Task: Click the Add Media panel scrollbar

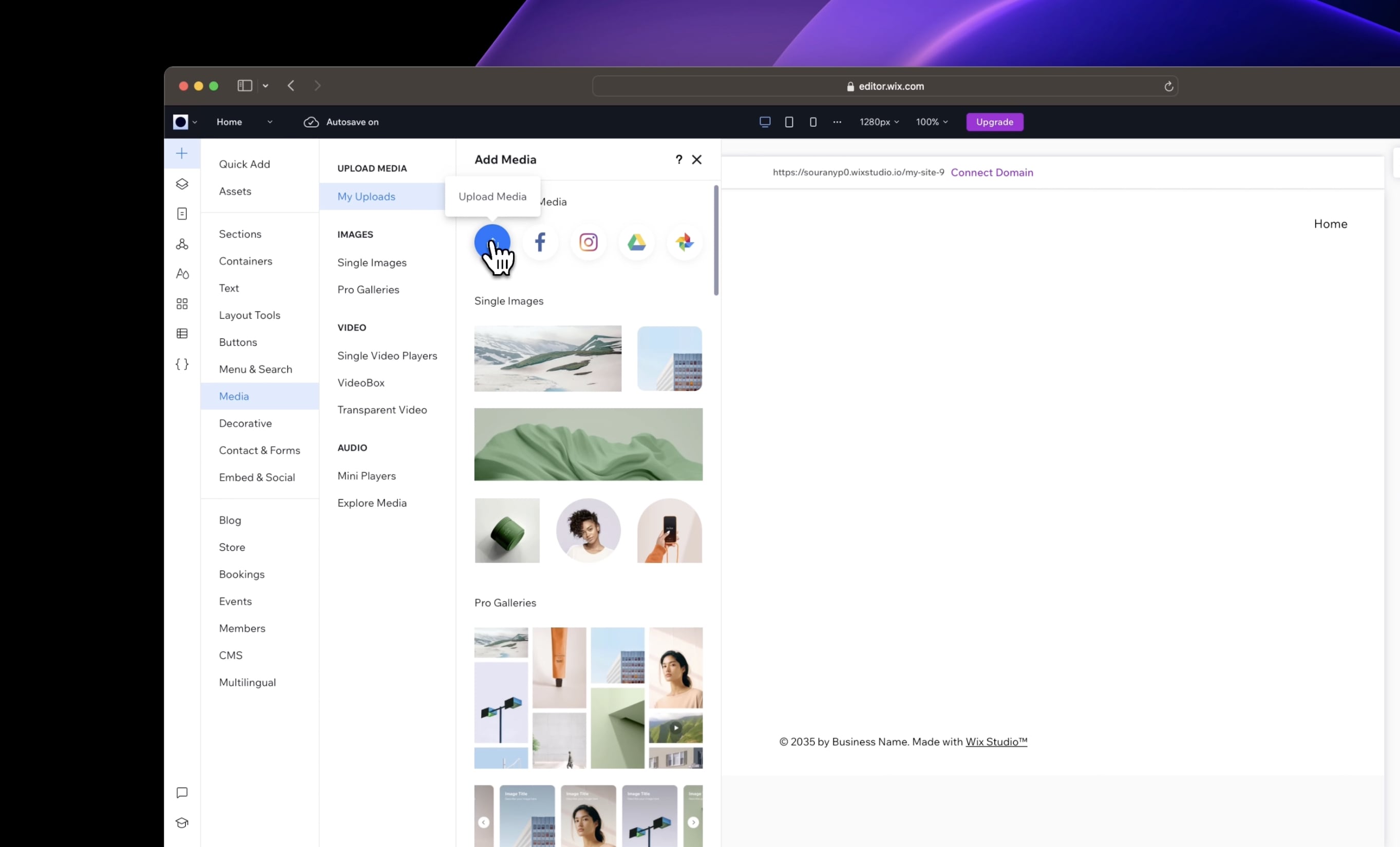Action: tap(716, 240)
